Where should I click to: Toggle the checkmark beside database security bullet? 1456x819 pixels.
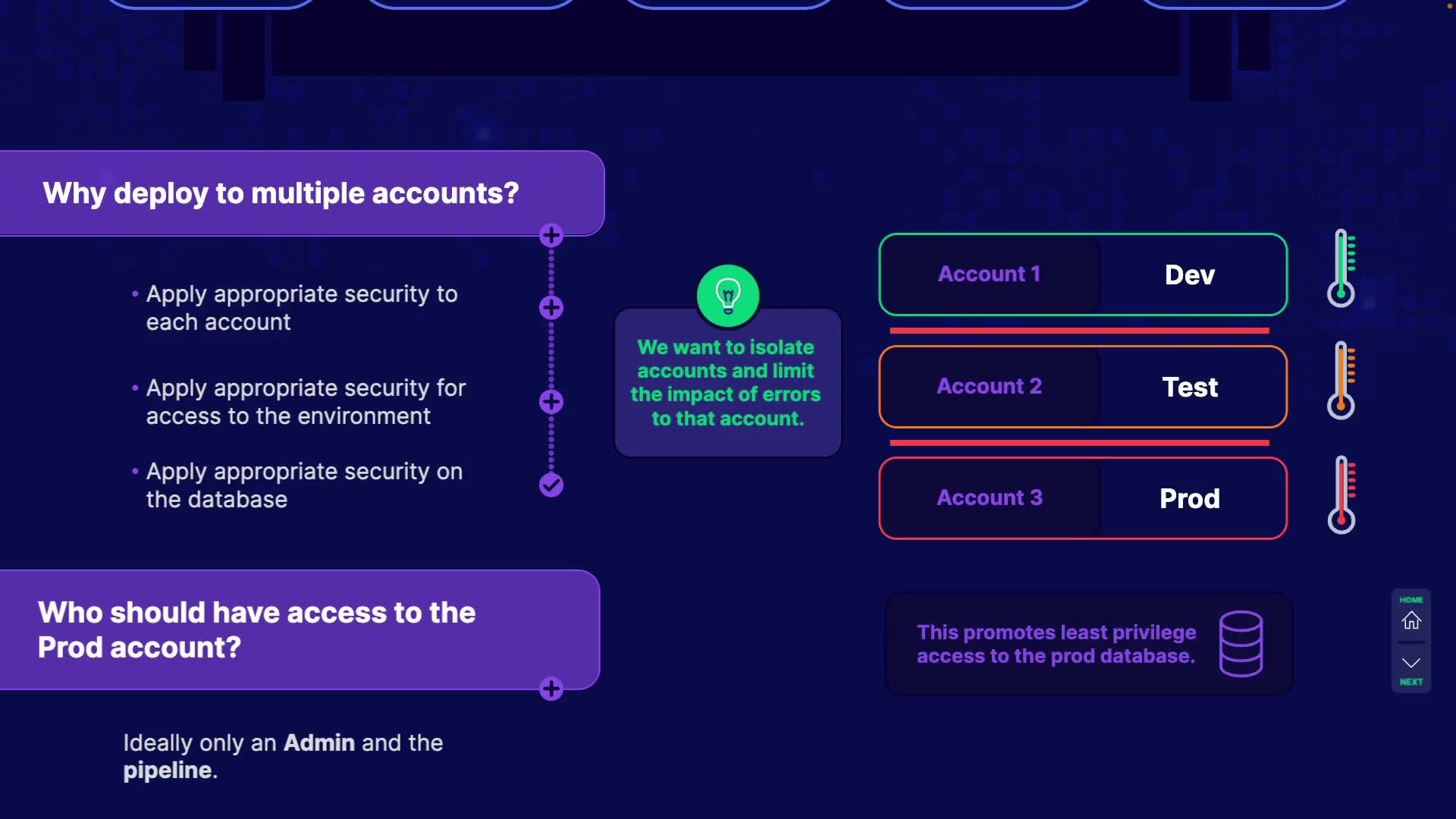(x=551, y=485)
